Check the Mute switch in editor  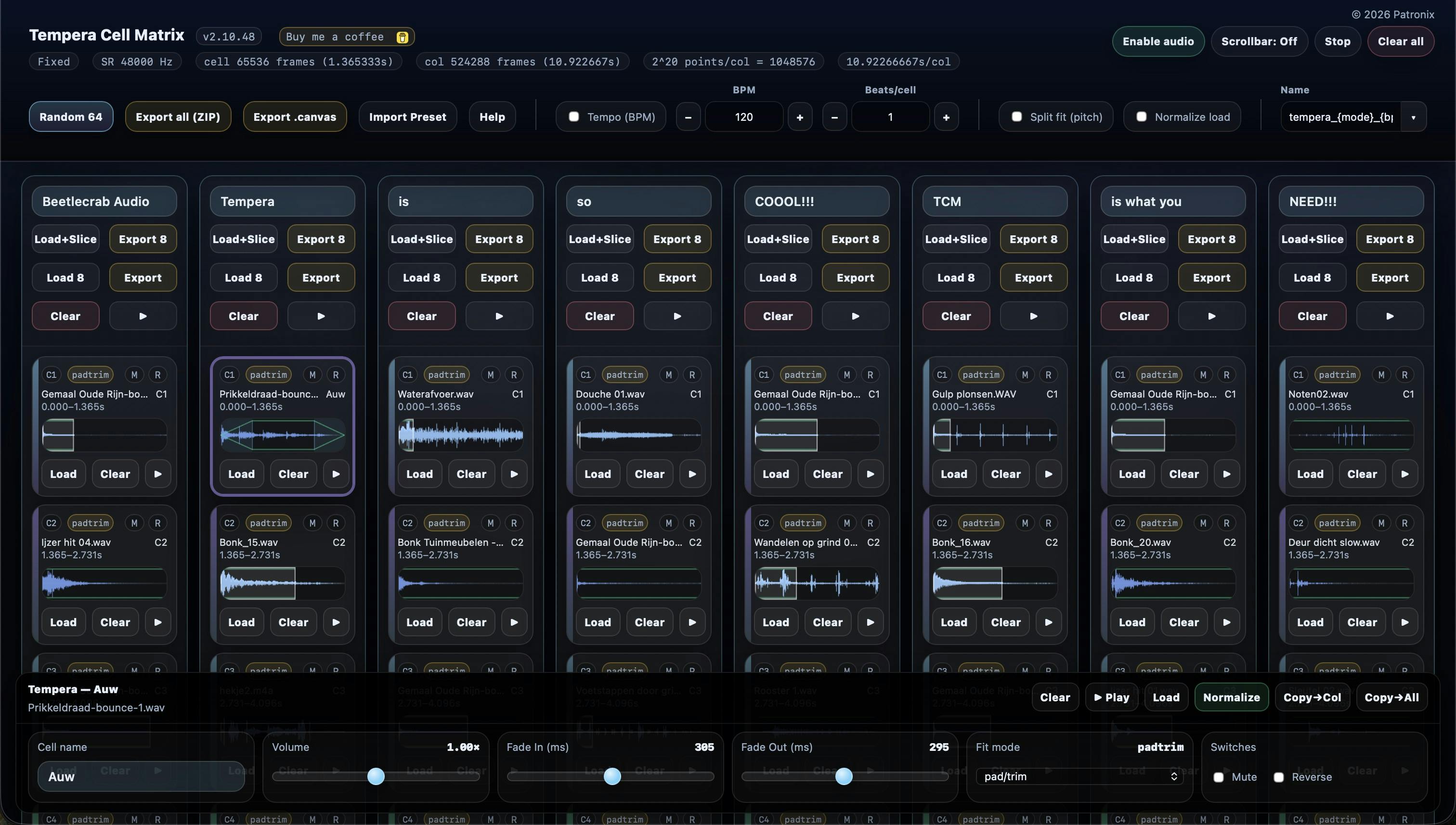click(x=1219, y=777)
